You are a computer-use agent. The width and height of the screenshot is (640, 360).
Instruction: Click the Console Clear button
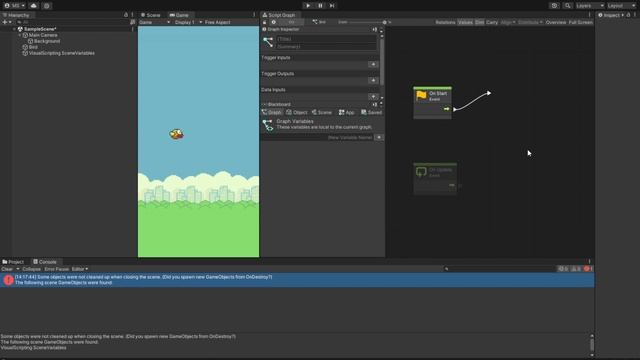[x=7, y=269]
